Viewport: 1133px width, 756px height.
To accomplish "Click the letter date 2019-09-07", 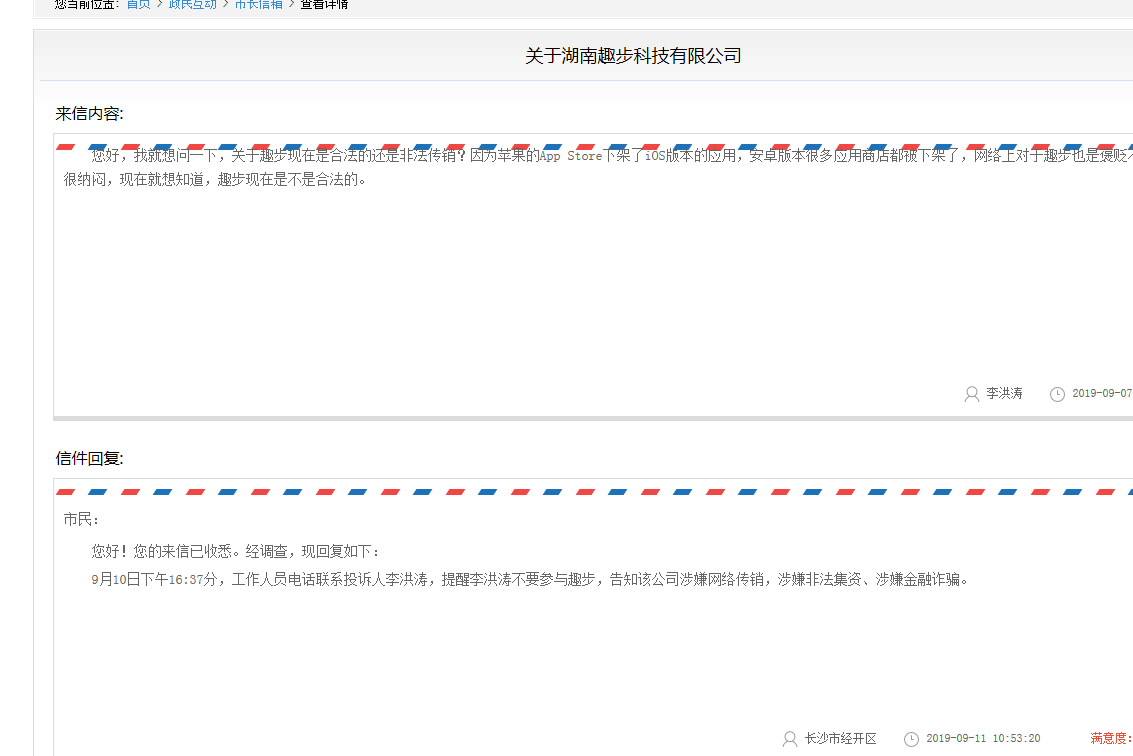I will pos(1102,393).
